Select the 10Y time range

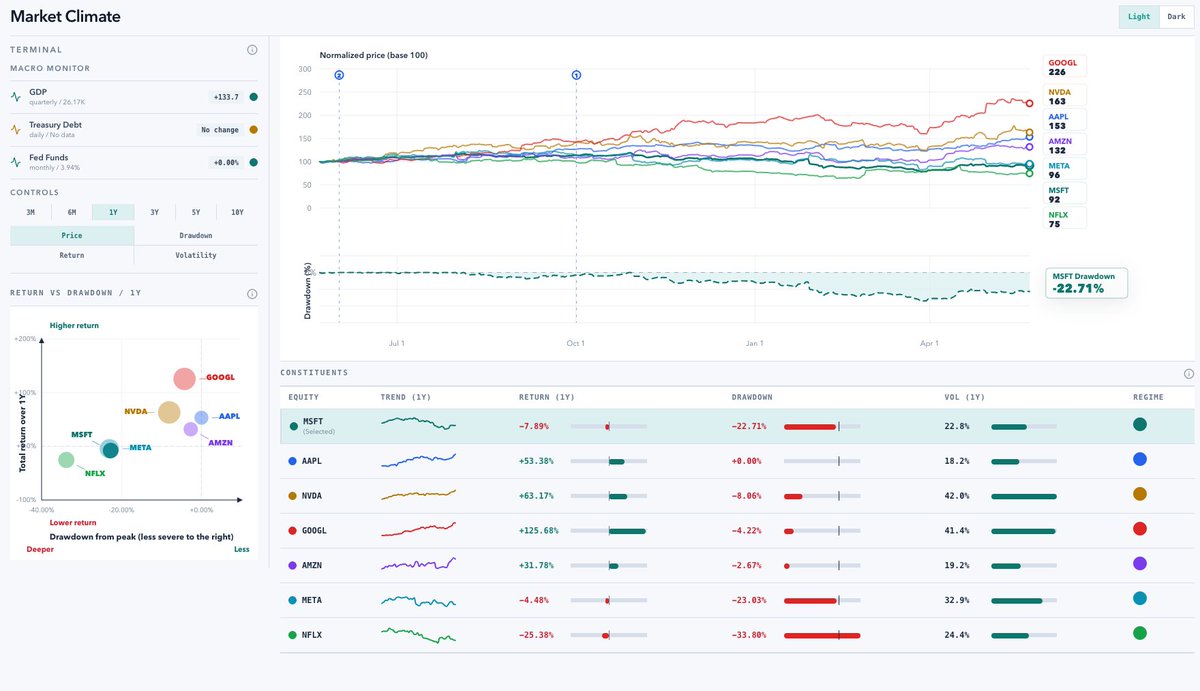point(237,212)
